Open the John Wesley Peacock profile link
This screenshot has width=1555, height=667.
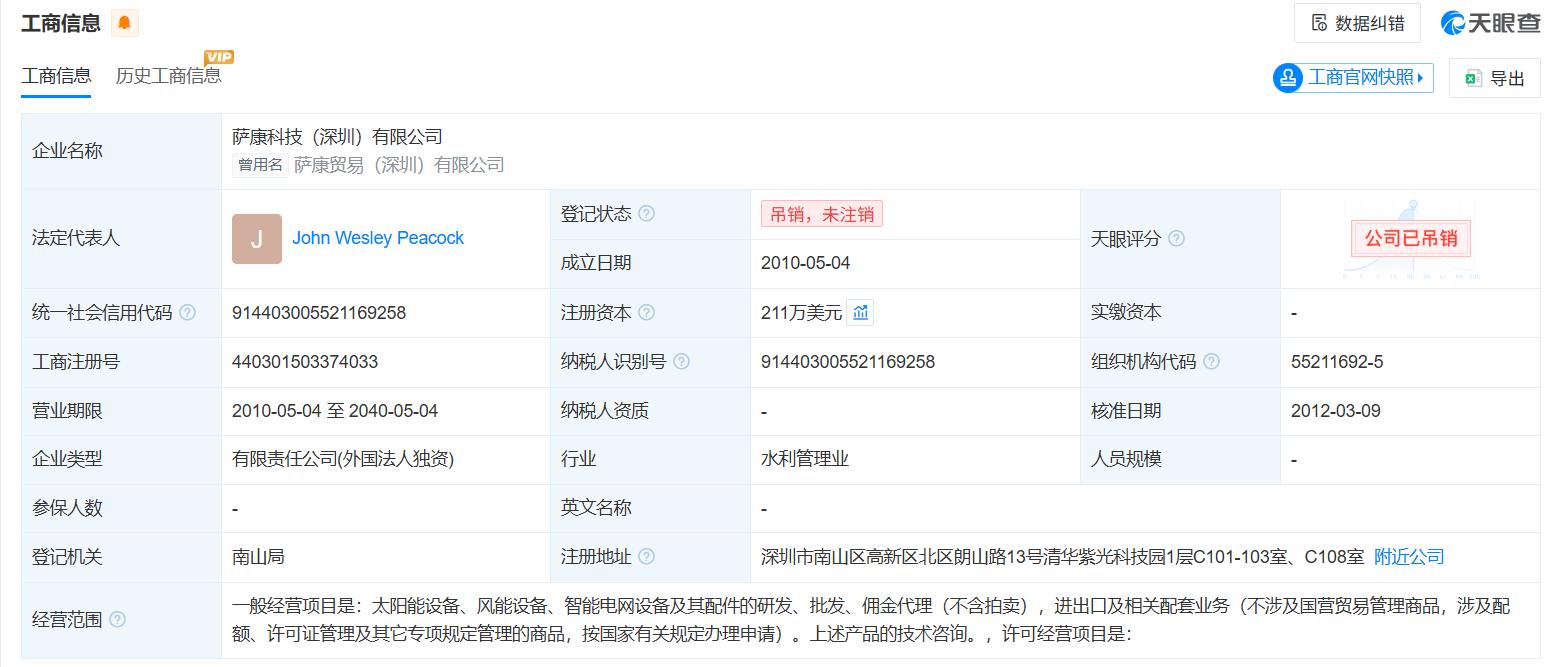coord(377,238)
